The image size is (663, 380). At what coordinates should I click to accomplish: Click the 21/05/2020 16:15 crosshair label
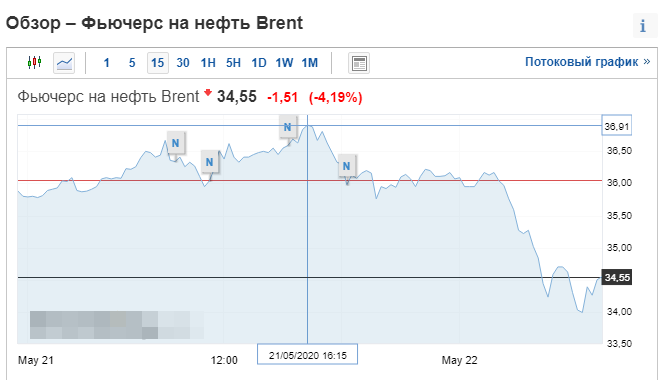[x=307, y=355]
